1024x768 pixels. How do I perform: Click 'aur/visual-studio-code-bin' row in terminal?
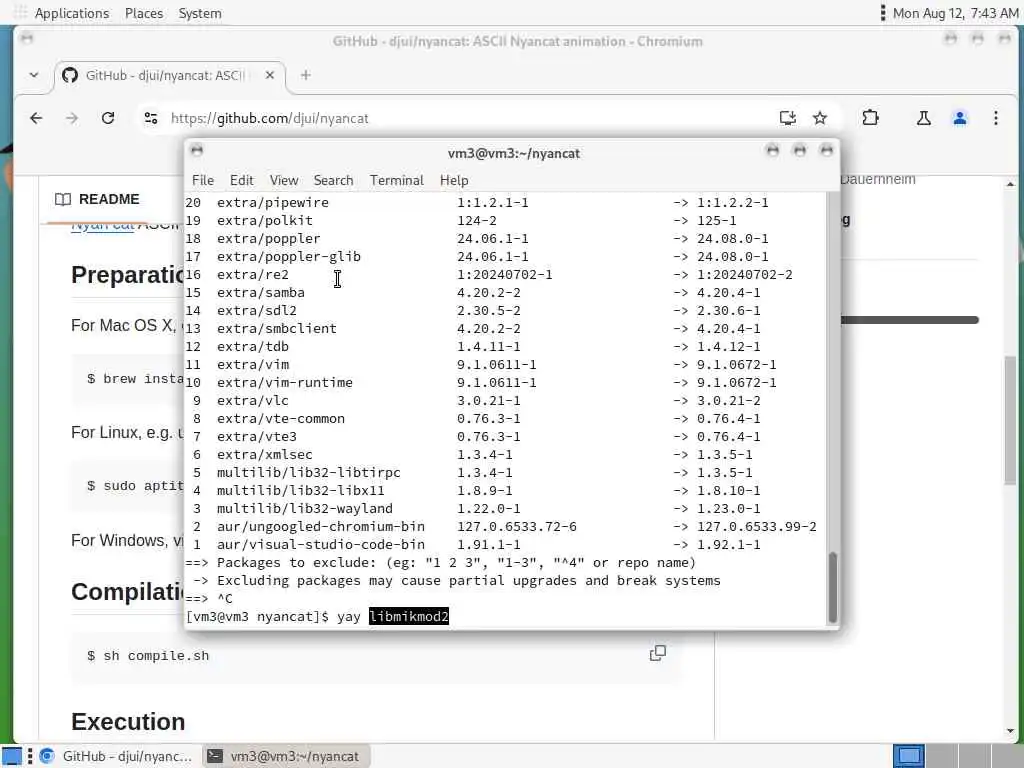pos(473,545)
